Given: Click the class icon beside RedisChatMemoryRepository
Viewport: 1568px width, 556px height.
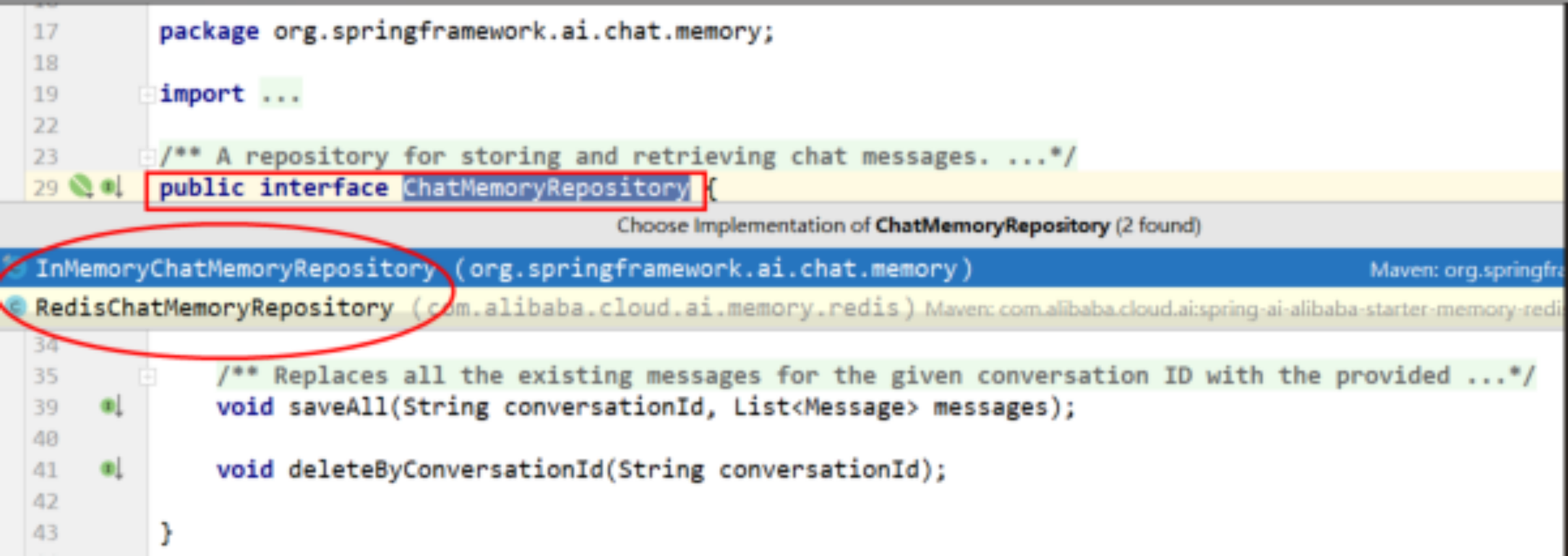Looking at the screenshot, I should (x=14, y=307).
